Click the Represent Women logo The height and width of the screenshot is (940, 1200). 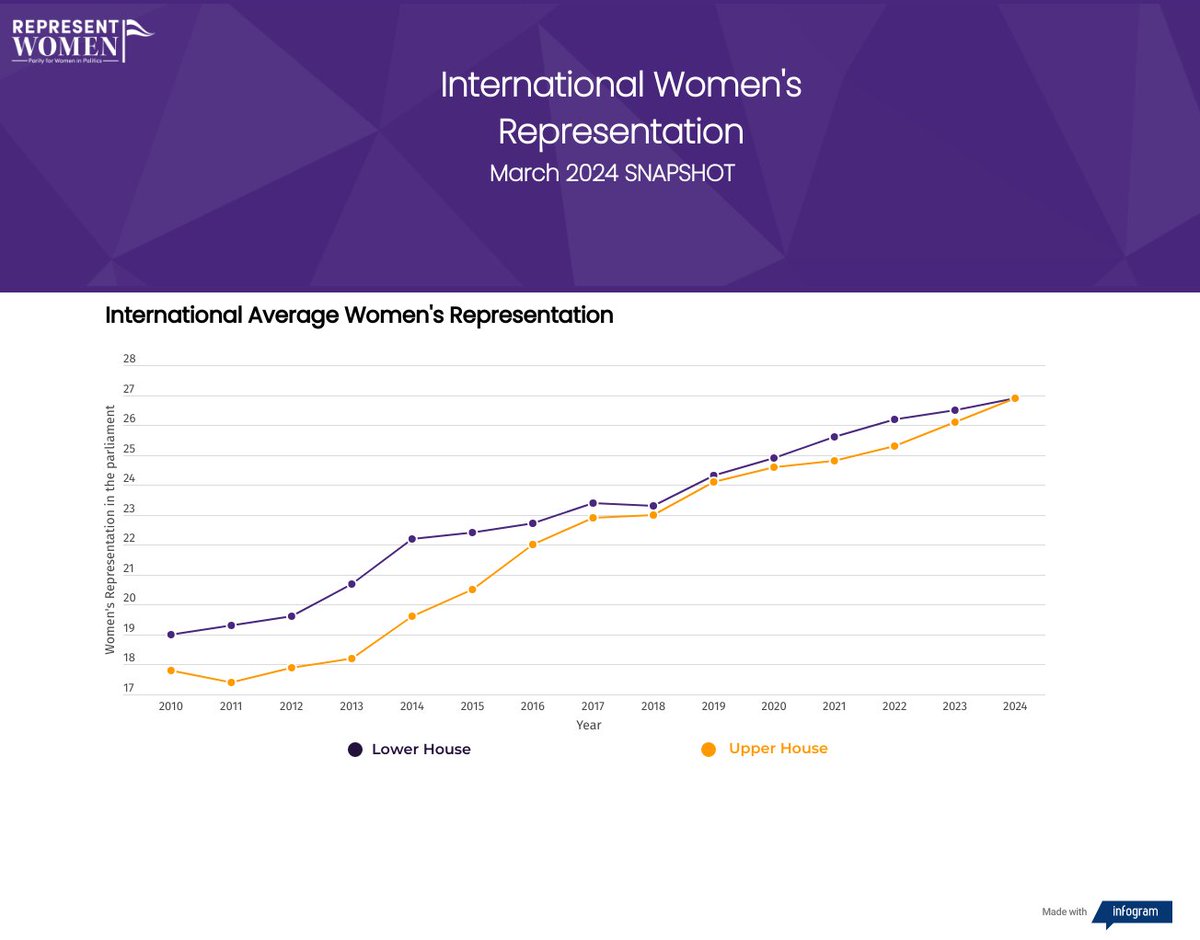point(82,39)
